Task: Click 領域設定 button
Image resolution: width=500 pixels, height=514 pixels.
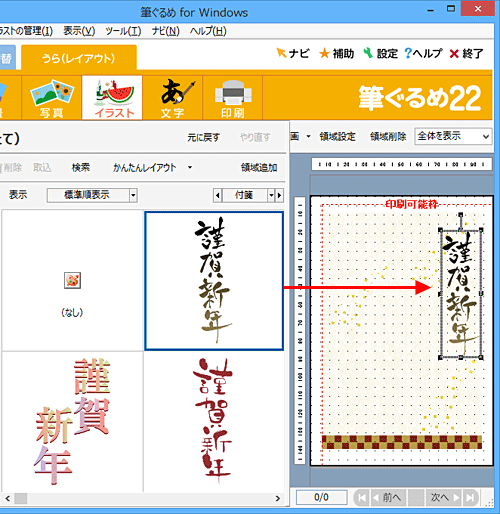Action: 337,136
